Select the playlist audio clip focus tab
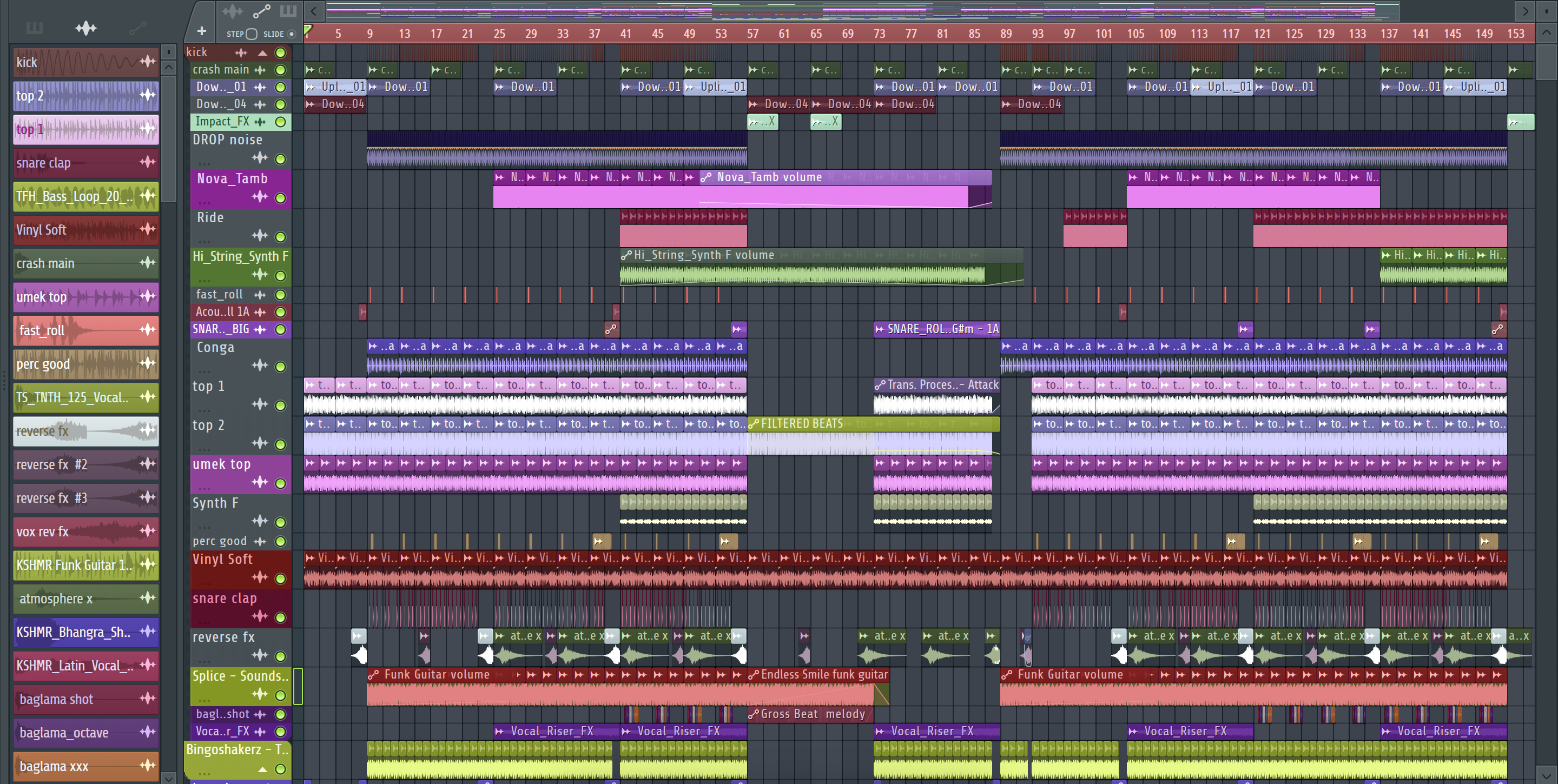The height and width of the screenshot is (784, 1558). click(232, 11)
